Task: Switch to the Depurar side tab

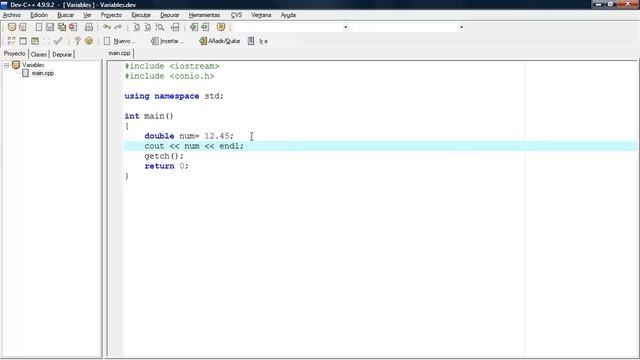Action: pyautogui.click(x=62, y=54)
